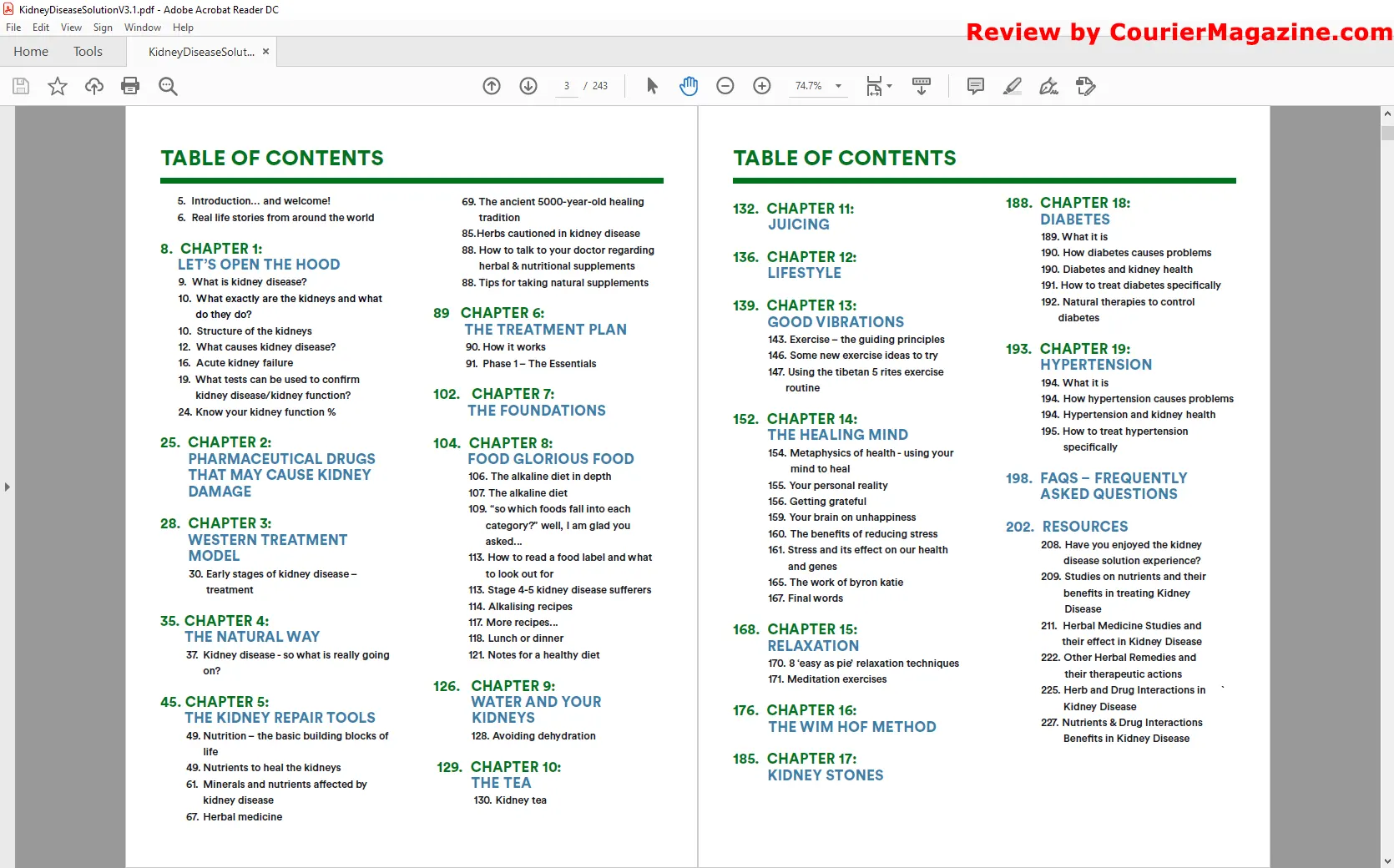Click '85.Herbs cautioned in kidney disease'

(551, 234)
